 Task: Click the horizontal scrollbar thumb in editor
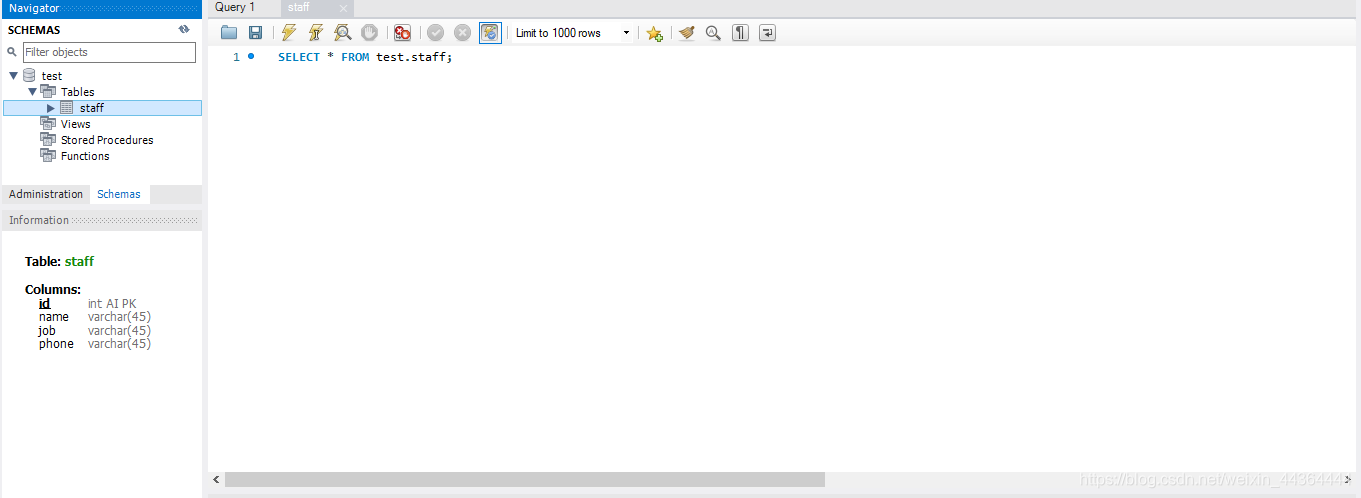pos(525,480)
